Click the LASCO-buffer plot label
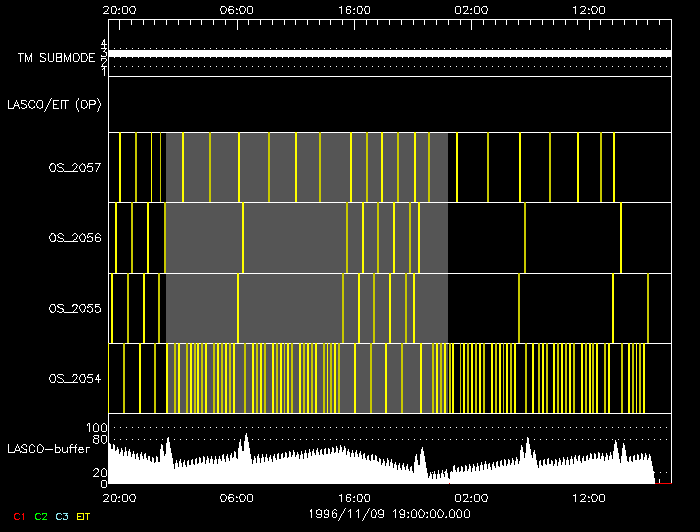The image size is (700, 532). [x=47, y=449]
